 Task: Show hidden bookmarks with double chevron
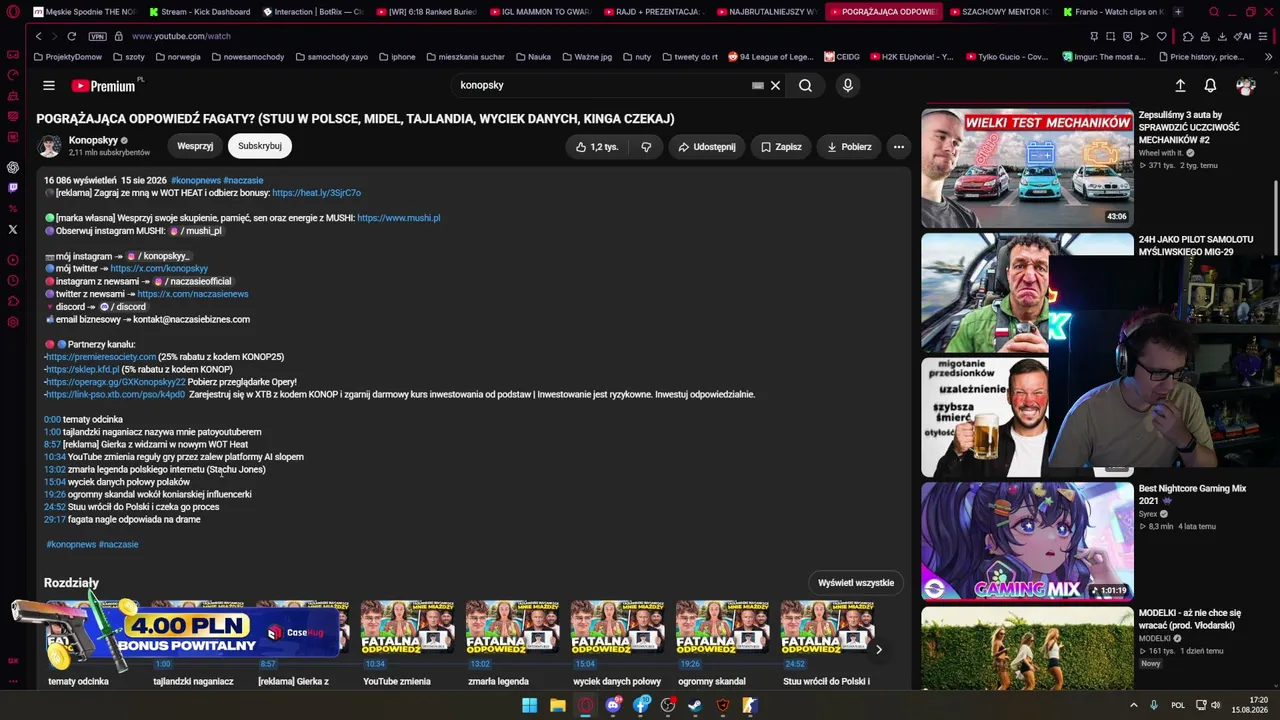[1268, 57]
